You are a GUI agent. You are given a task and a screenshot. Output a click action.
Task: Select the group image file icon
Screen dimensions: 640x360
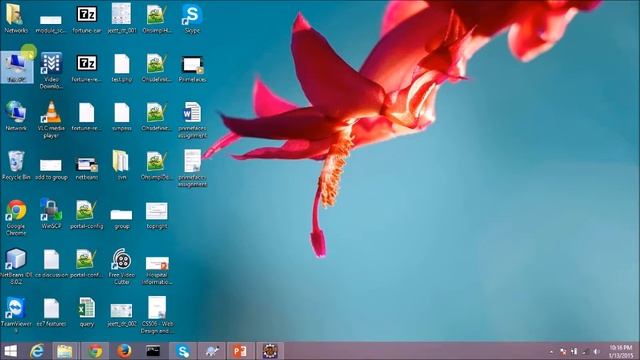[x=122, y=218]
